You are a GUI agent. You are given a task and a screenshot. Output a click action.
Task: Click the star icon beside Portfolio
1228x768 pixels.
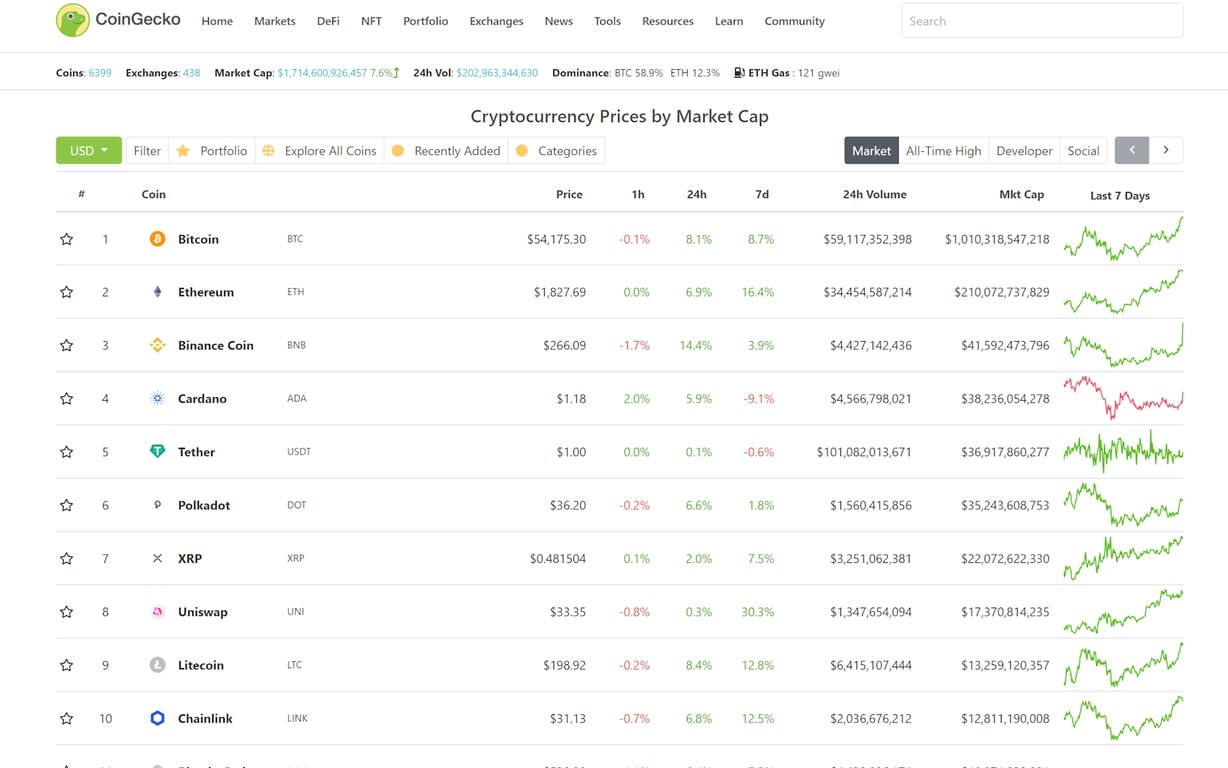[x=182, y=150]
